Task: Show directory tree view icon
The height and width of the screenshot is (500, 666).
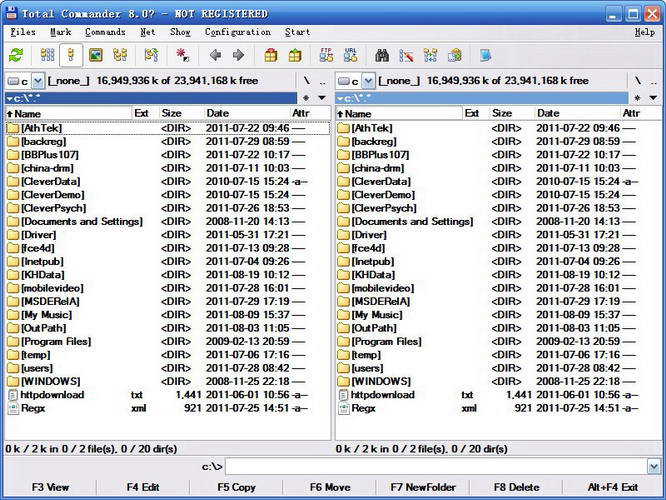Action: [x=120, y=55]
